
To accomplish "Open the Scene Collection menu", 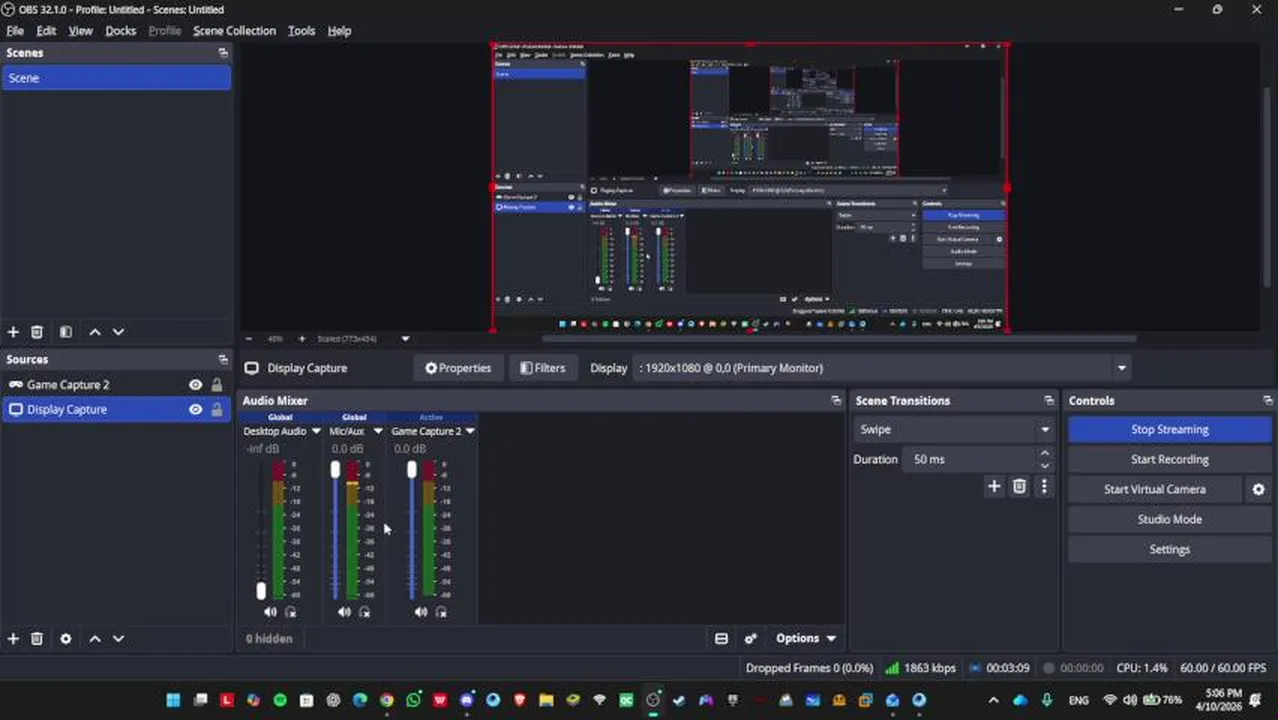I will pyautogui.click(x=234, y=31).
